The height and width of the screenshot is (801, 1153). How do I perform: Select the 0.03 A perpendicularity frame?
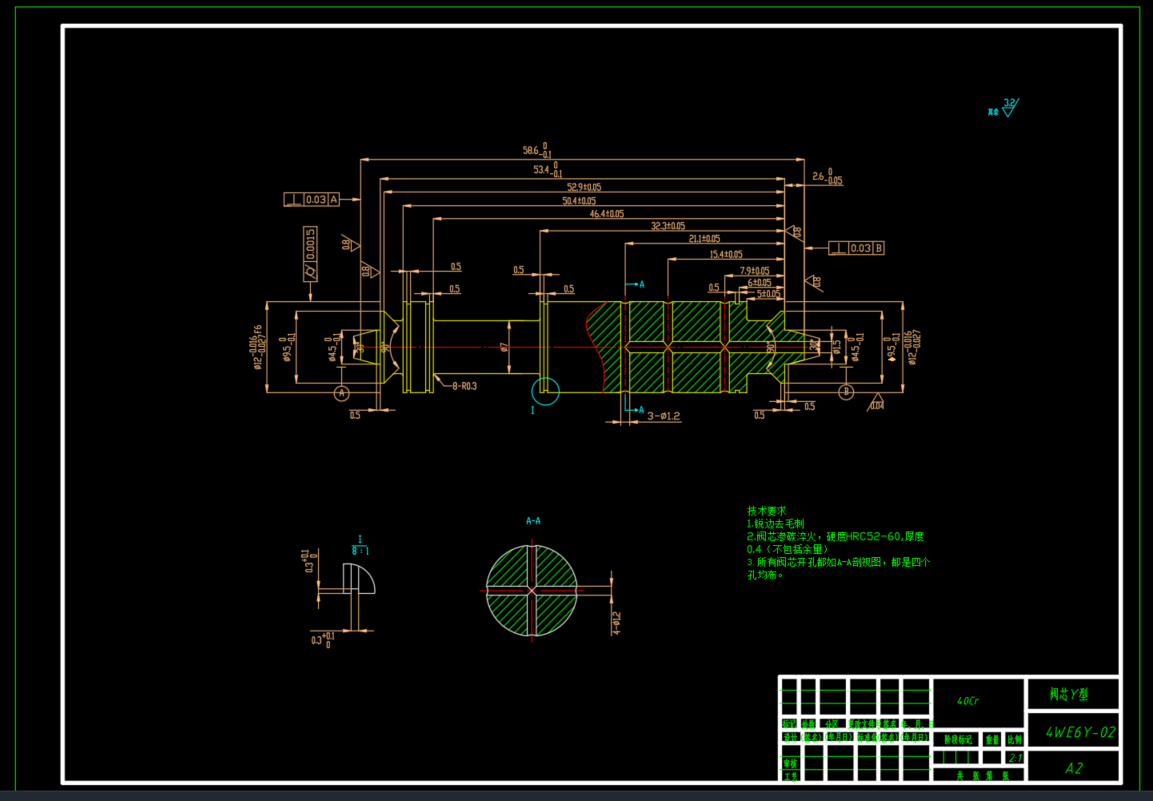point(312,199)
